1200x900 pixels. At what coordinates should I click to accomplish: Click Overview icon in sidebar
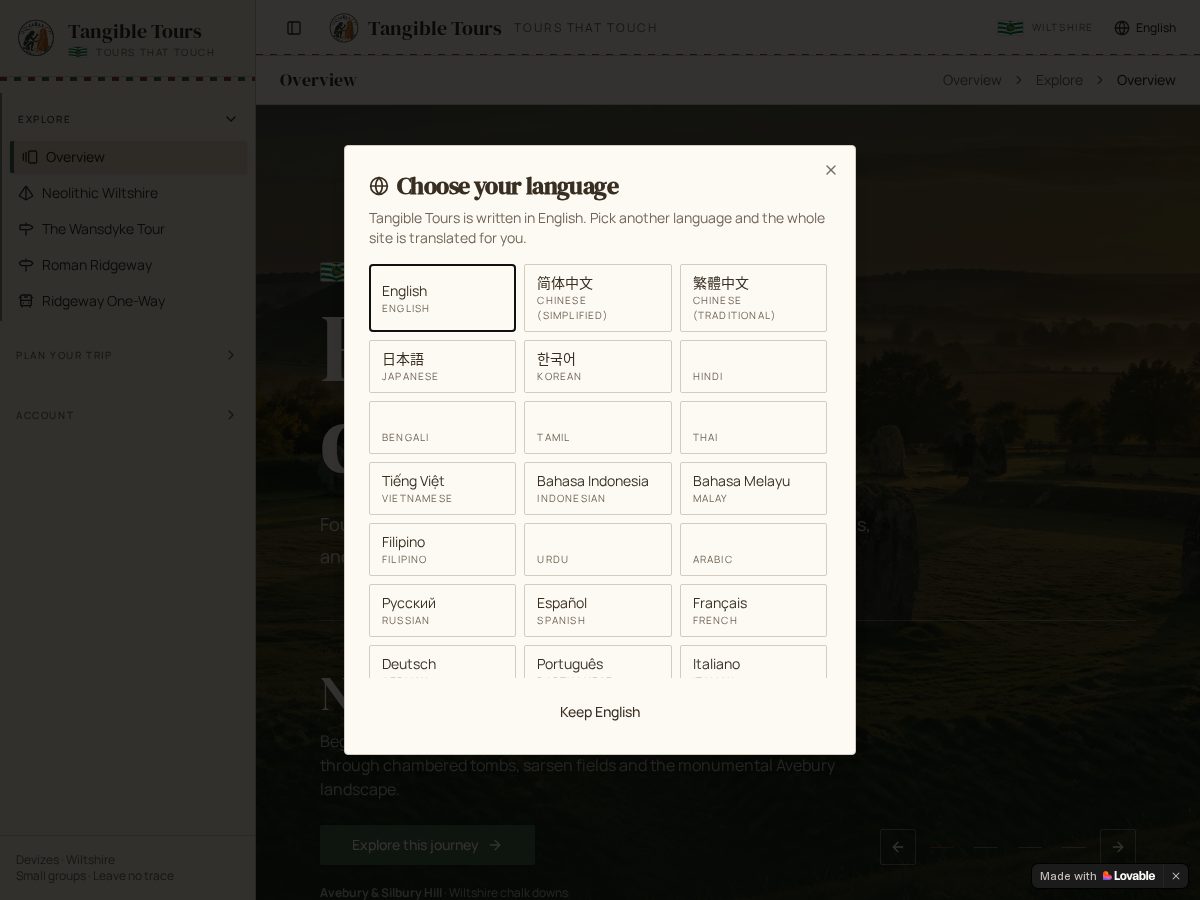coord(30,157)
